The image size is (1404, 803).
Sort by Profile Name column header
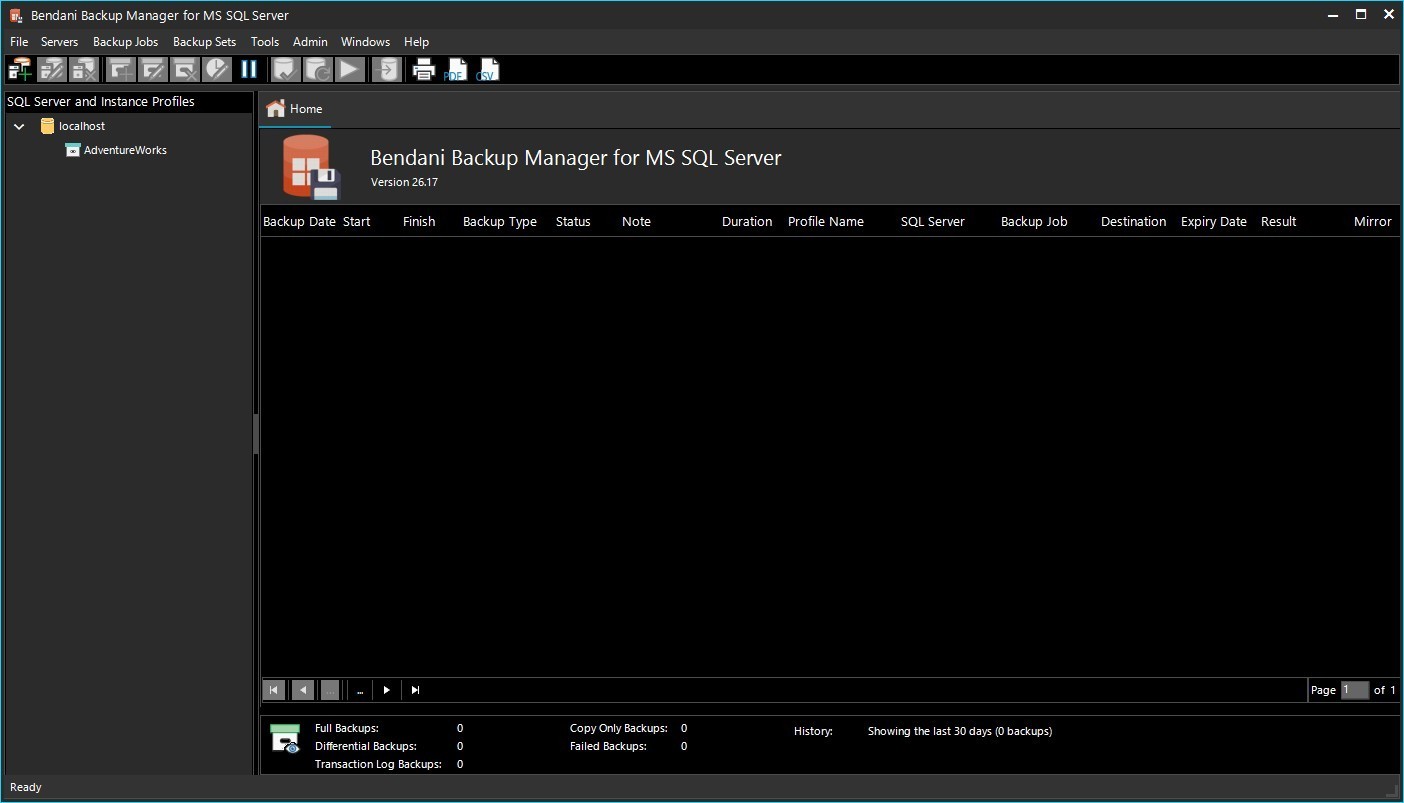(x=826, y=222)
